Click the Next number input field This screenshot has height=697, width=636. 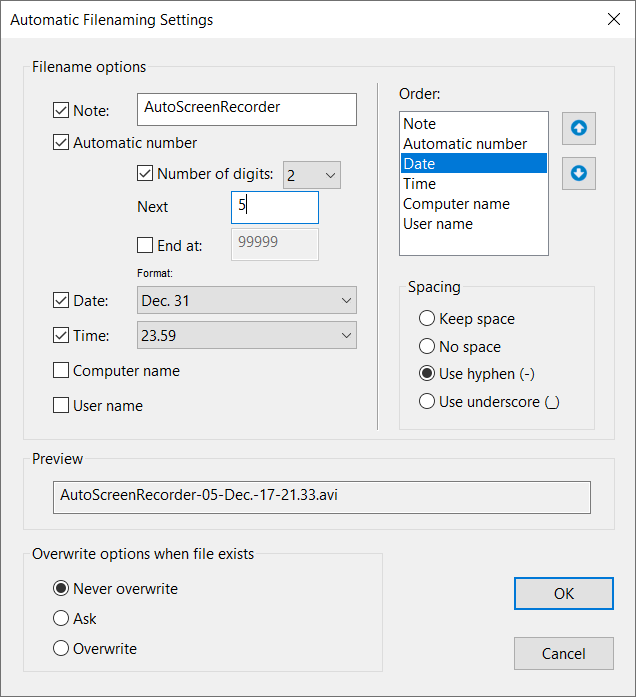274,208
